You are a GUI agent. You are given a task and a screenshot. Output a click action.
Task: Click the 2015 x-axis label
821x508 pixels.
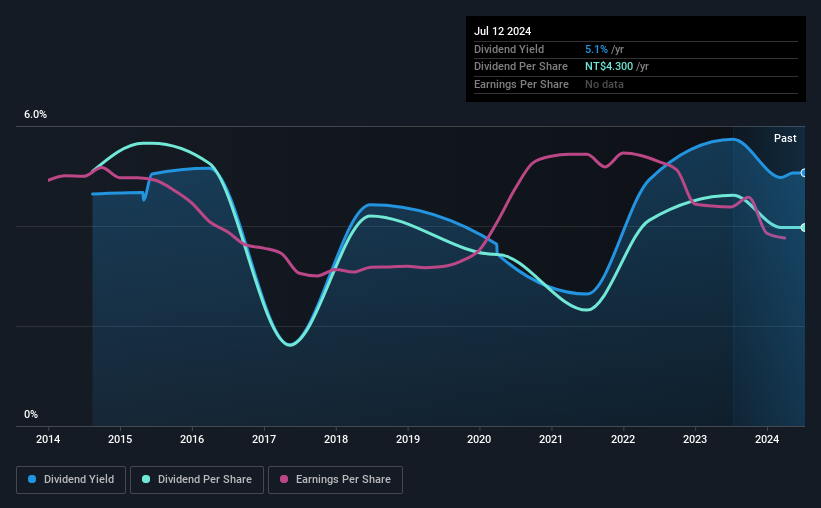(120, 439)
